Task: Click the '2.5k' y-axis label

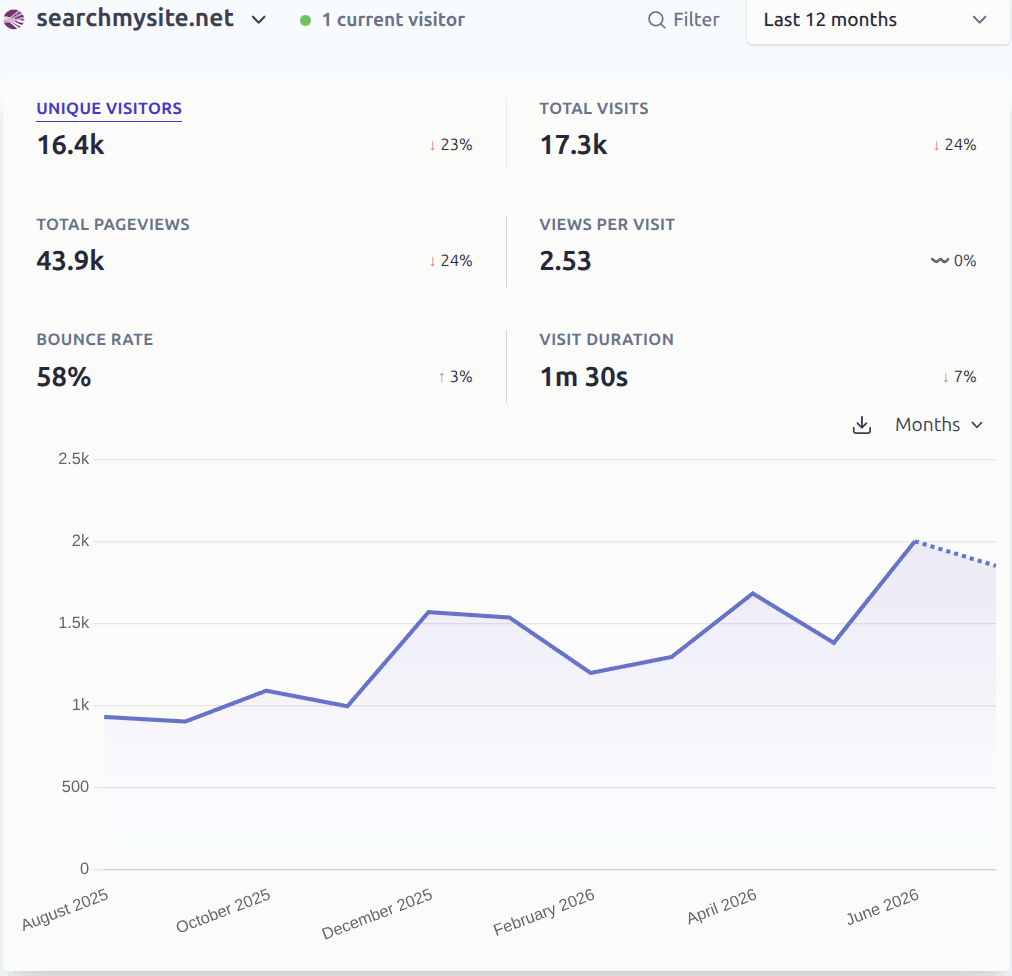Action: pyautogui.click(x=74, y=459)
